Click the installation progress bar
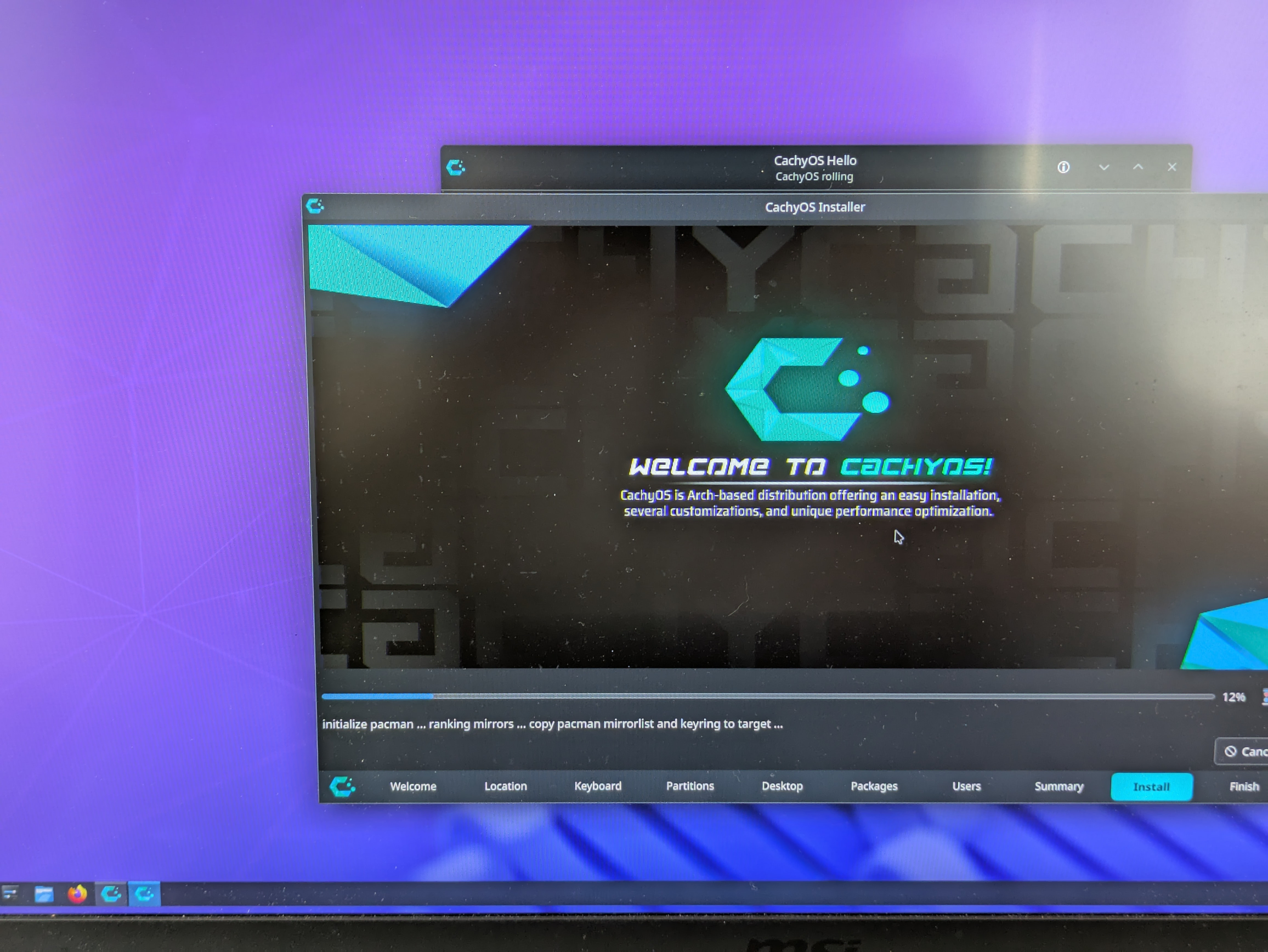 pos(768,696)
